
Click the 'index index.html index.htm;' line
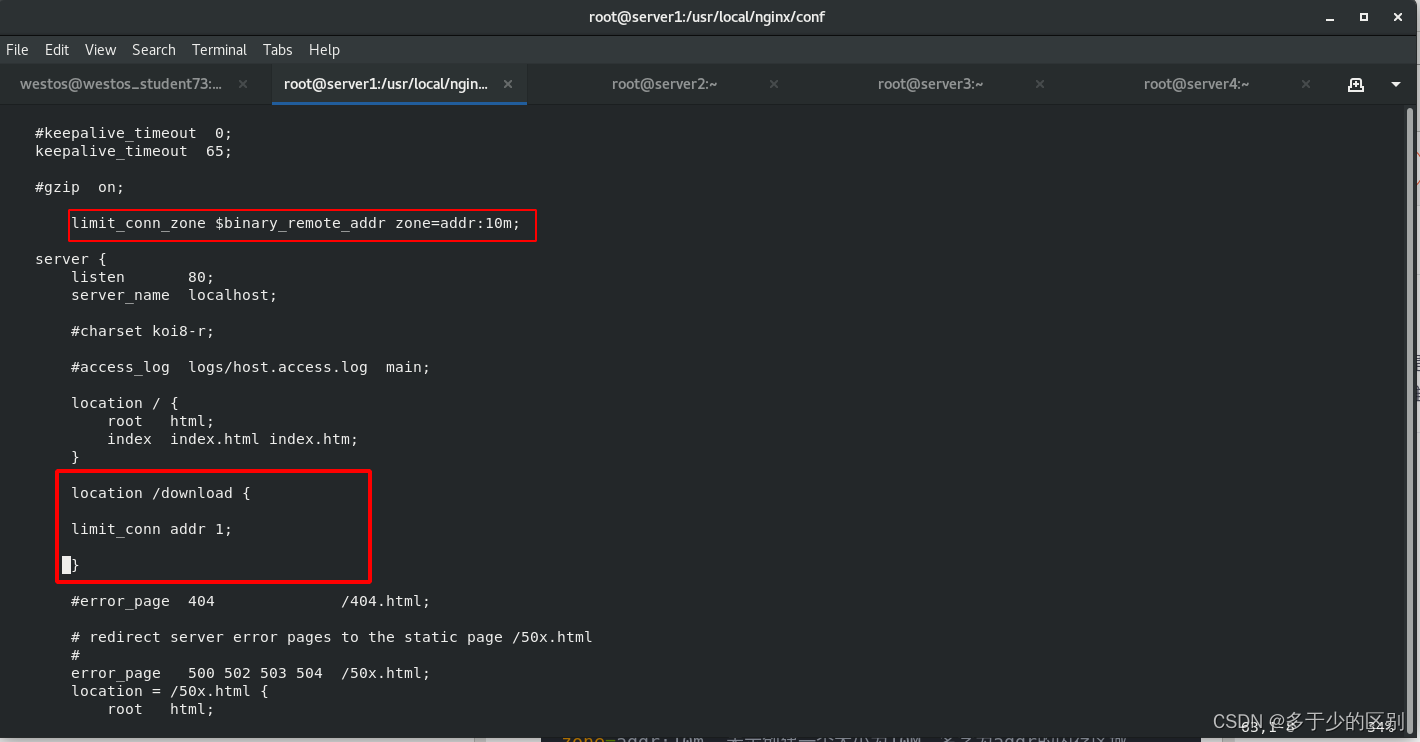pos(232,439)
